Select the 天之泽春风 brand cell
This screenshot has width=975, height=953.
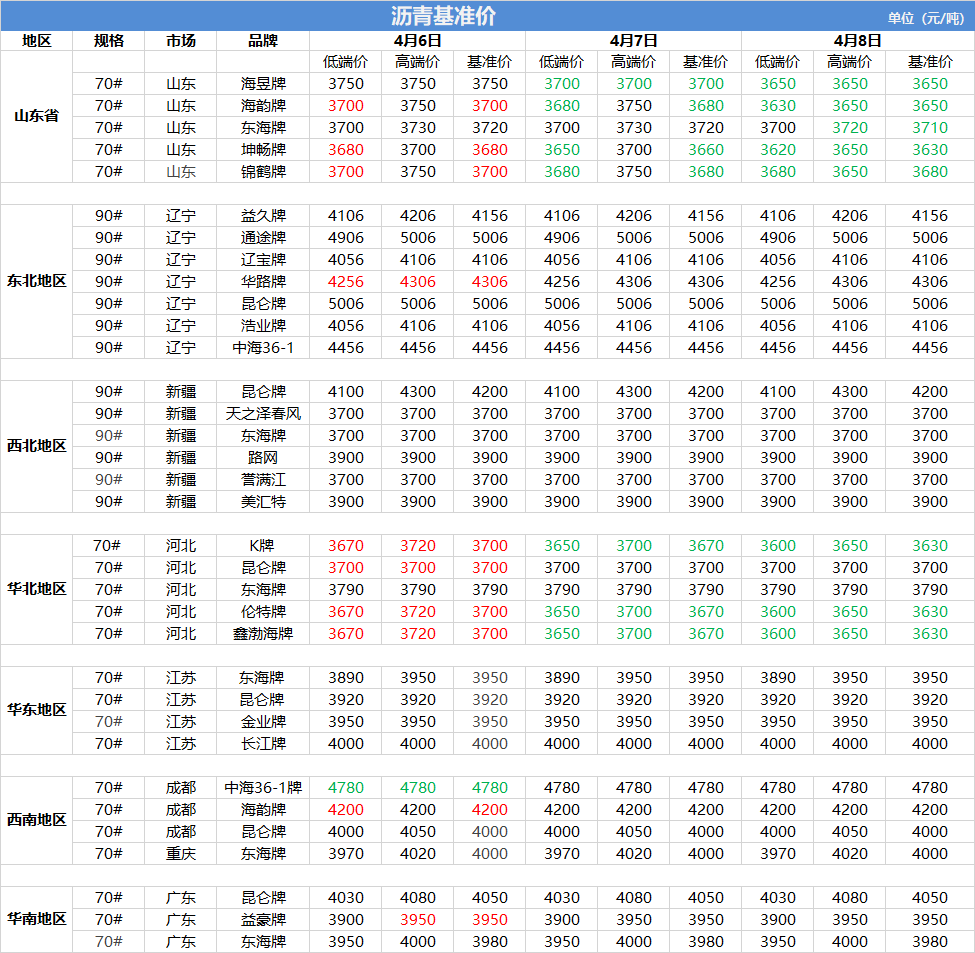(x=263, y=414)
